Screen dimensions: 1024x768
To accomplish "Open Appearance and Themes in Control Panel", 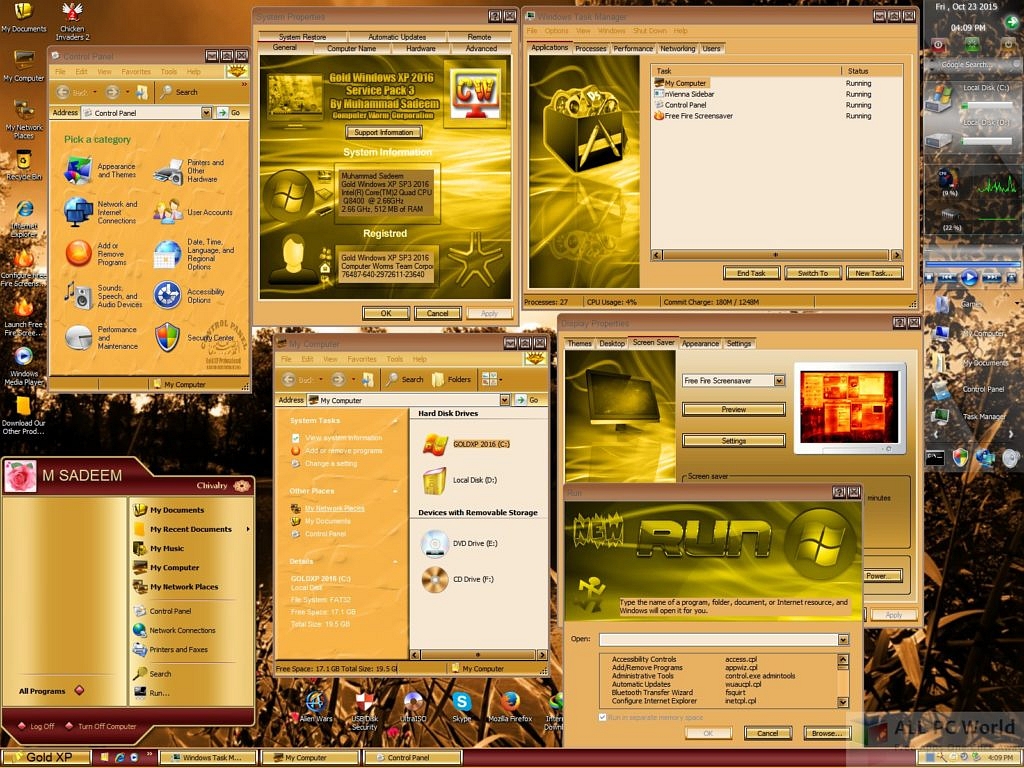I will click(78, 170).
